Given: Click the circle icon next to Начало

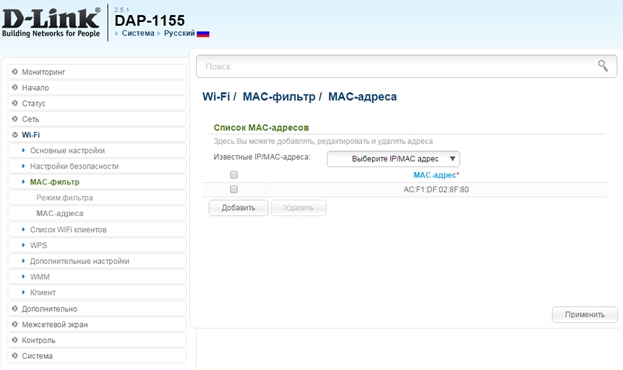Looking at the screenshot, I should pos(15,87).
